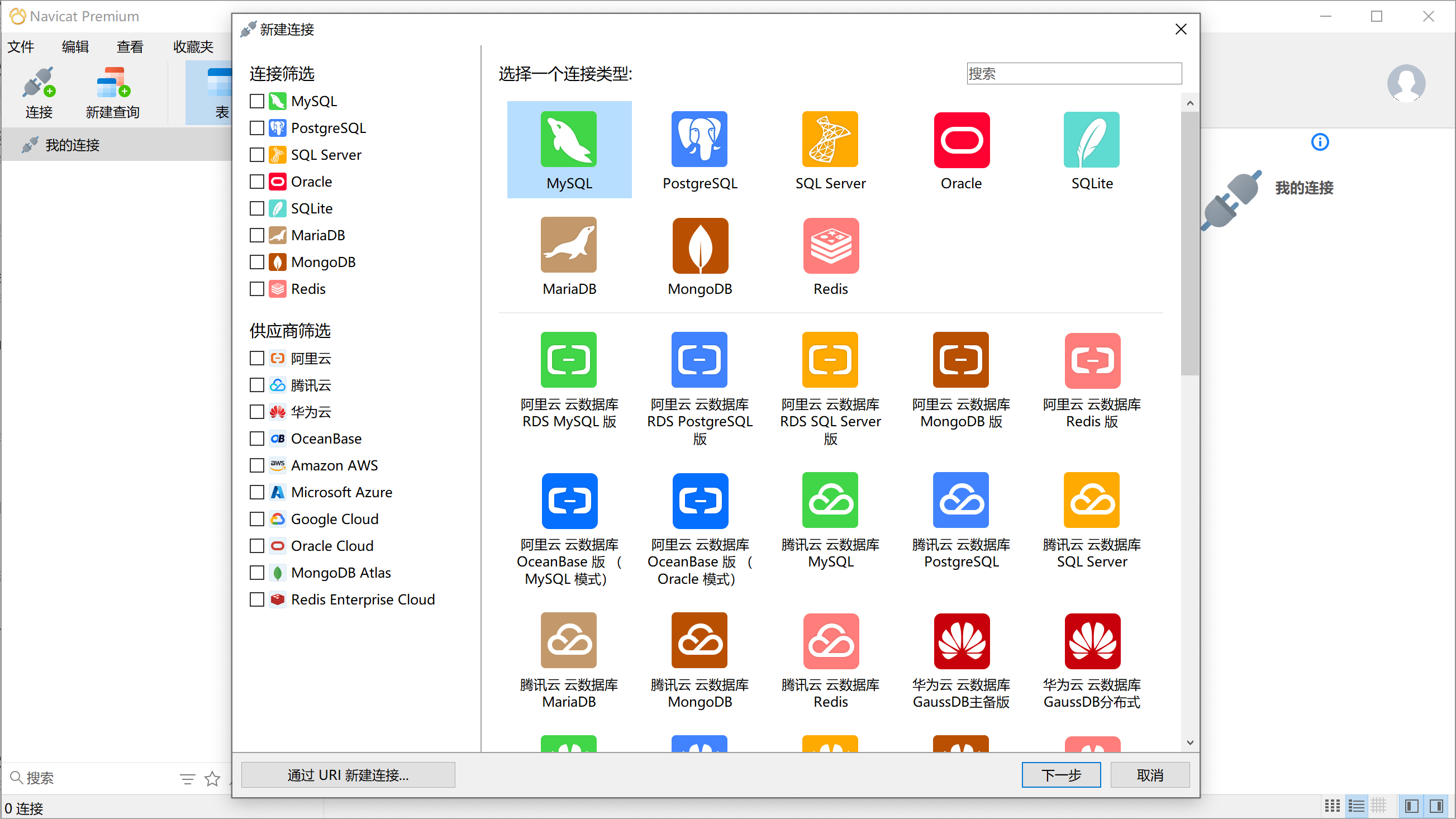Pick 腾讯云 云数据库 MariaDB
Viewport: 1456px width, 819px height.
(569, 640)
